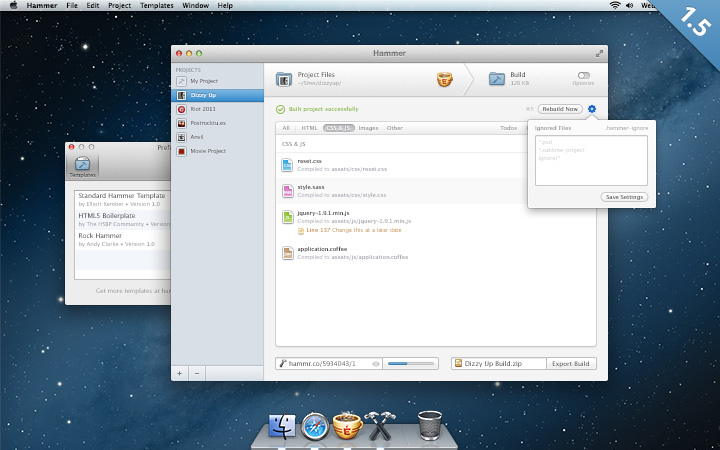
Task: Click the 'assets/css/reset.css' compiled path
Action: click(359, 169)
